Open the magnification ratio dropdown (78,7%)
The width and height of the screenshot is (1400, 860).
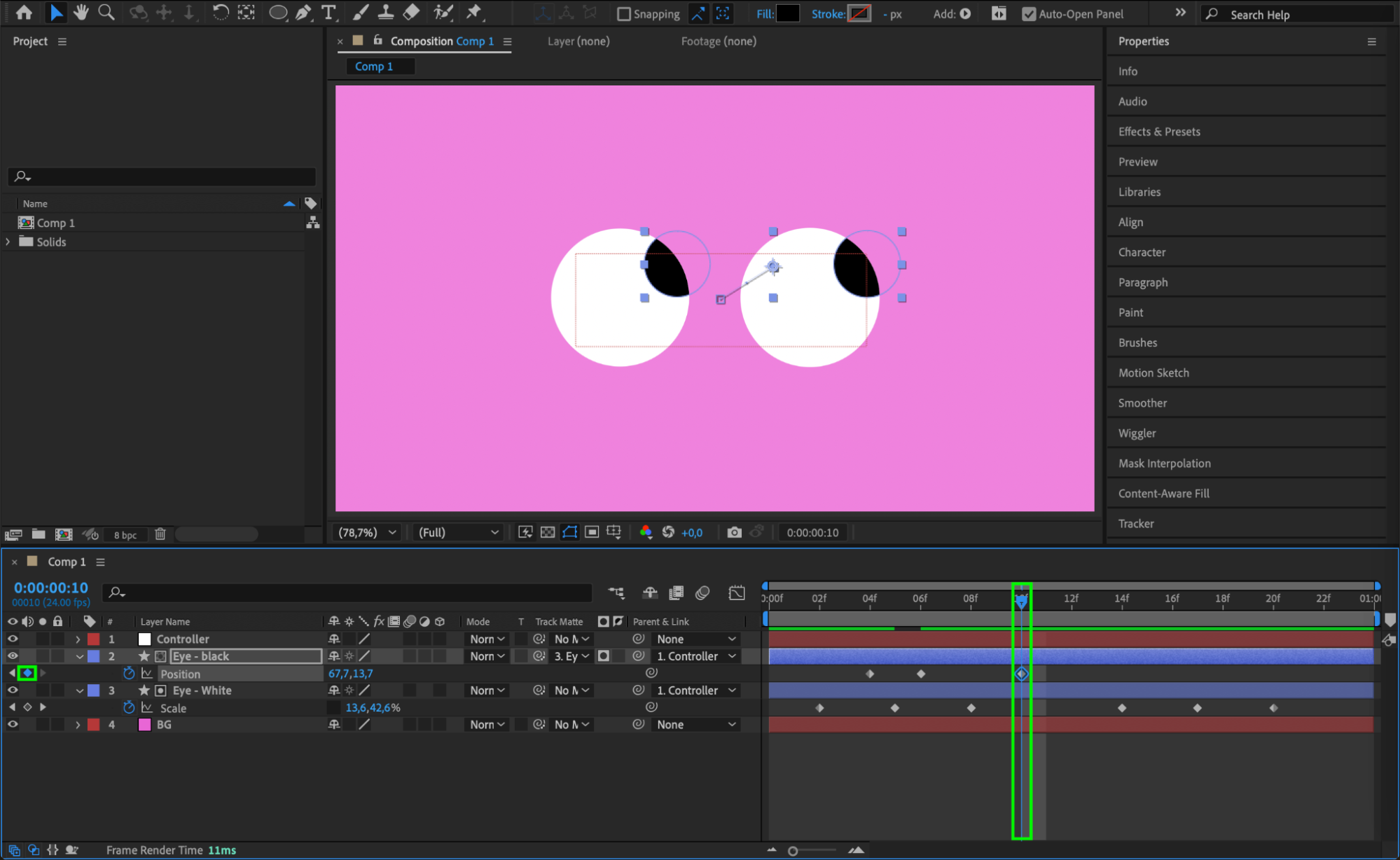pos(367,532)
